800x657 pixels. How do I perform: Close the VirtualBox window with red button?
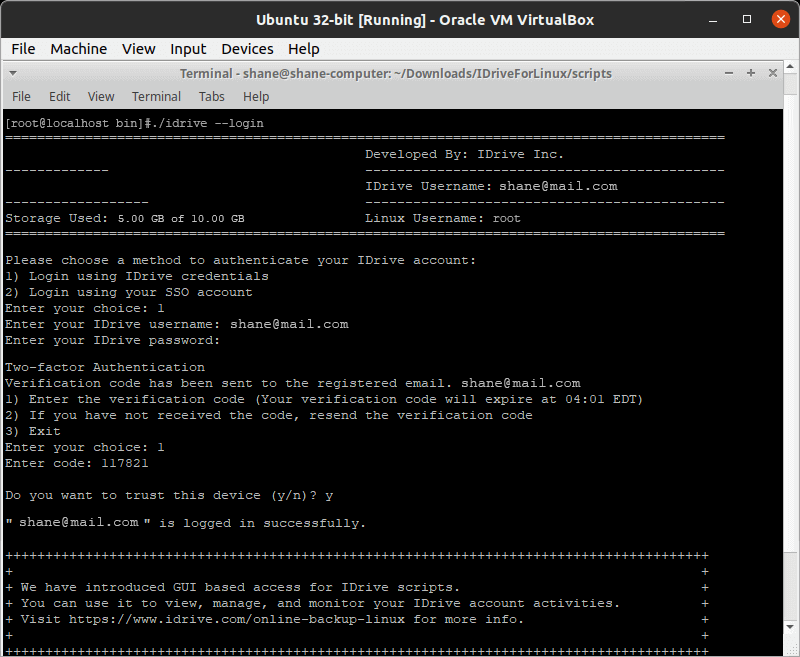[x=780, y=19]
